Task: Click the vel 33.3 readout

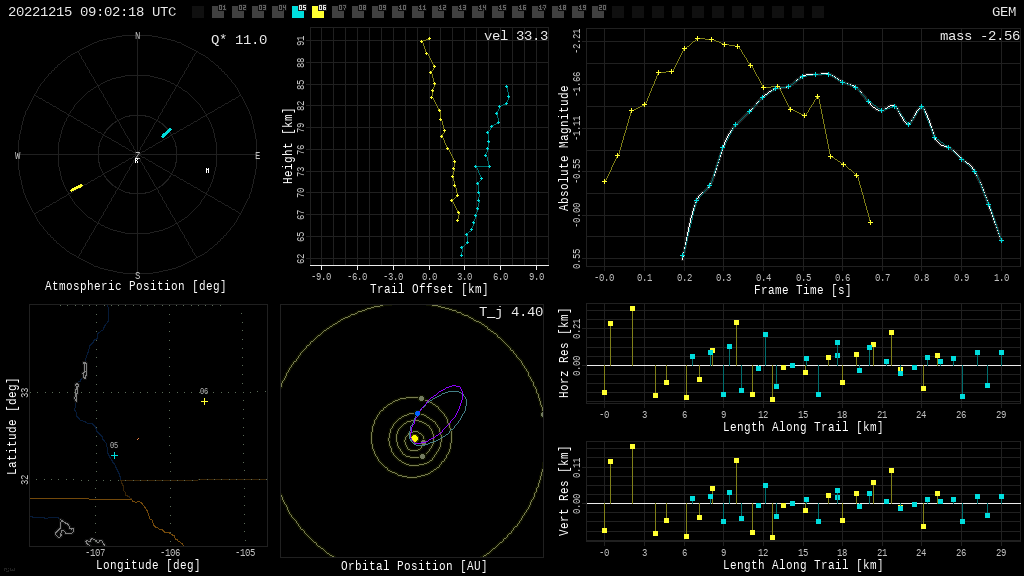Action: click(515, 36)
